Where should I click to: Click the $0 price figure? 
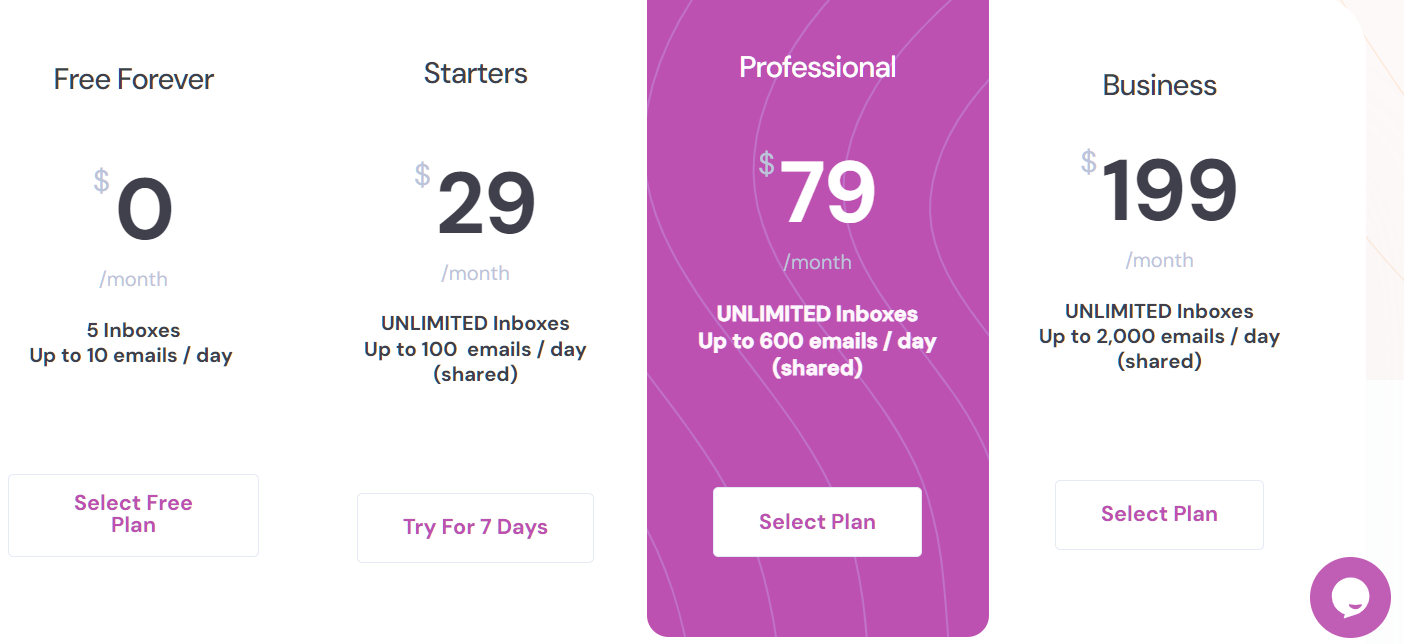coord(144,212)
